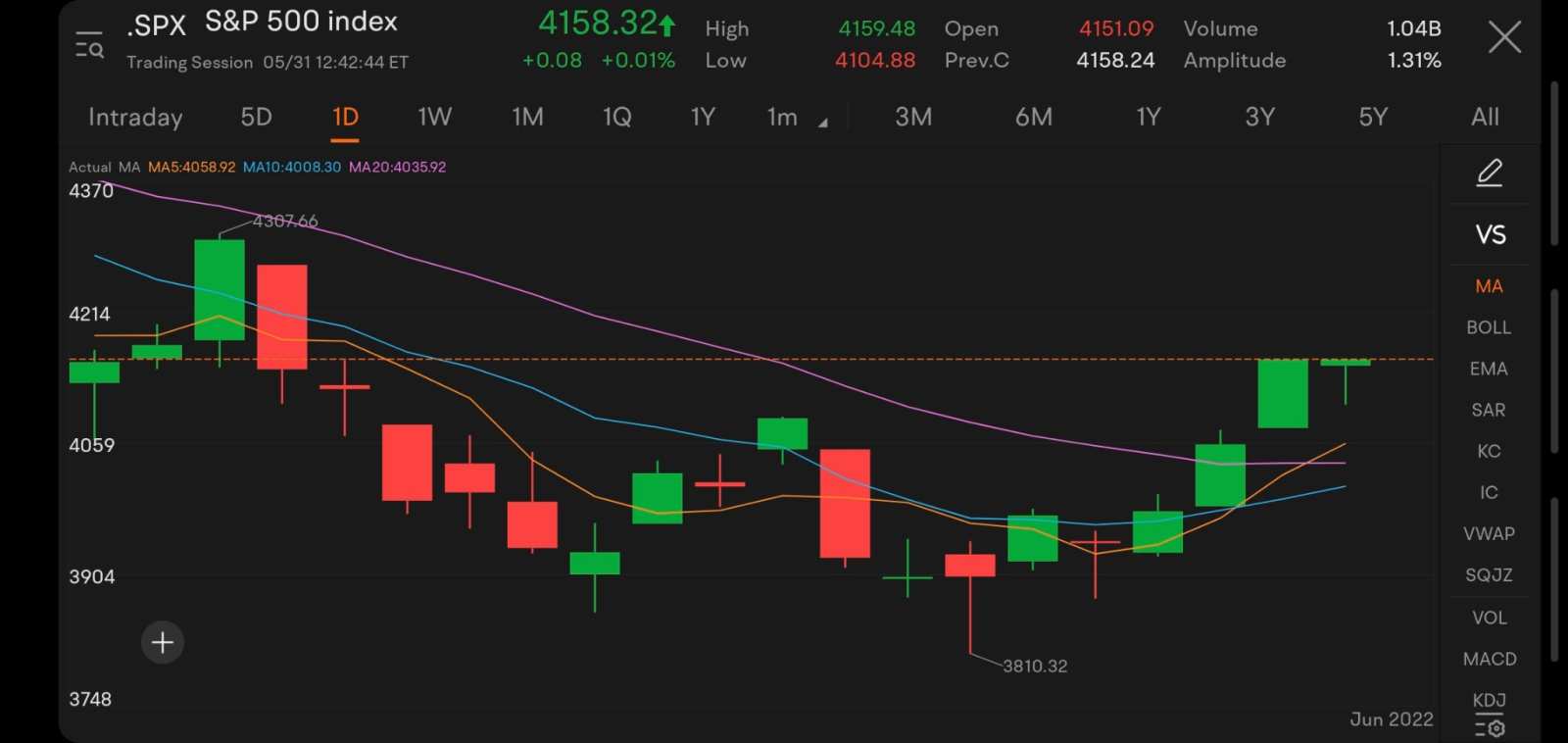This screenshot has width=1568, height=743.
Task: Tap the 3904 price axis label
Action: pyautogui.click(x=91, y=577)
